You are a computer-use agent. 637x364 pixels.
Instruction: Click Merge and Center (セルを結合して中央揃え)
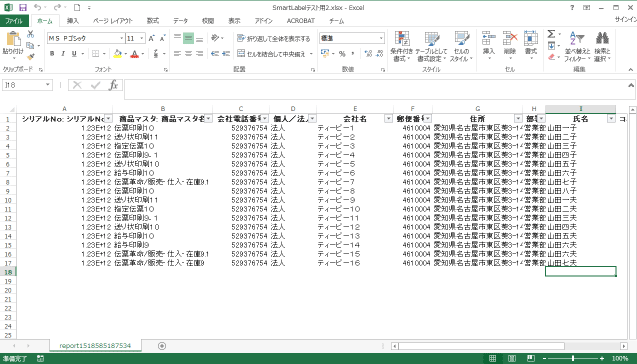[271, 54]
